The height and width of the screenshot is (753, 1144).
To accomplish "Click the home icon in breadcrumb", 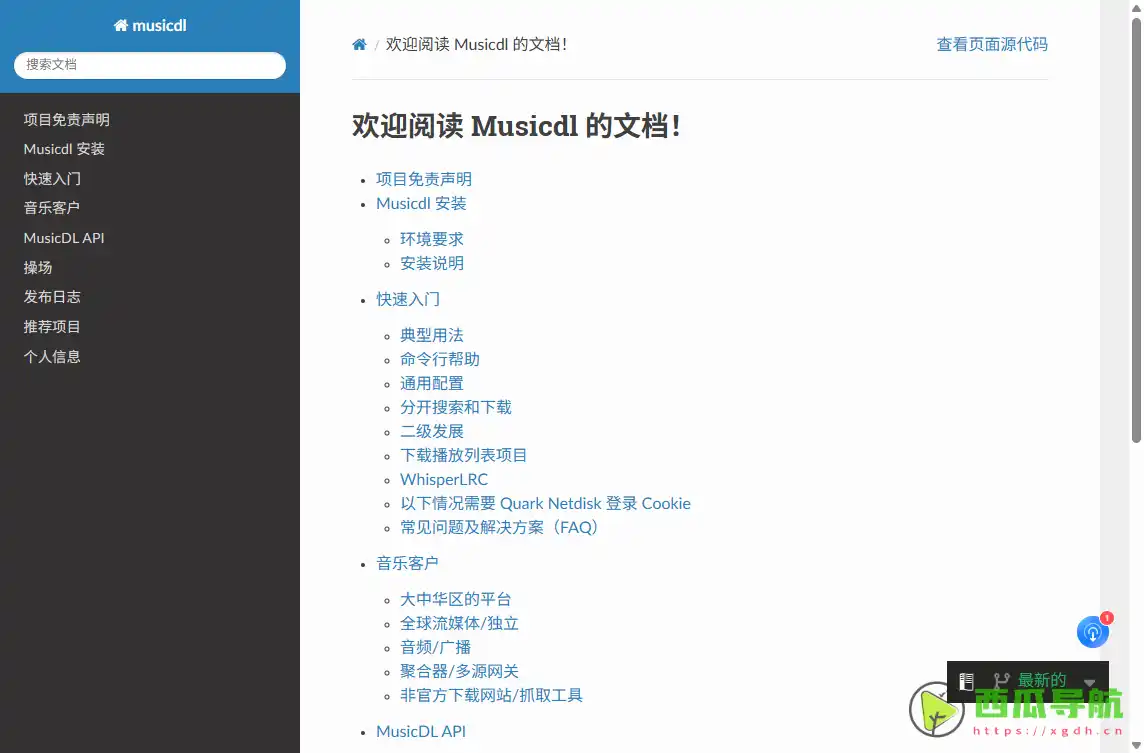I will [359, 45].
